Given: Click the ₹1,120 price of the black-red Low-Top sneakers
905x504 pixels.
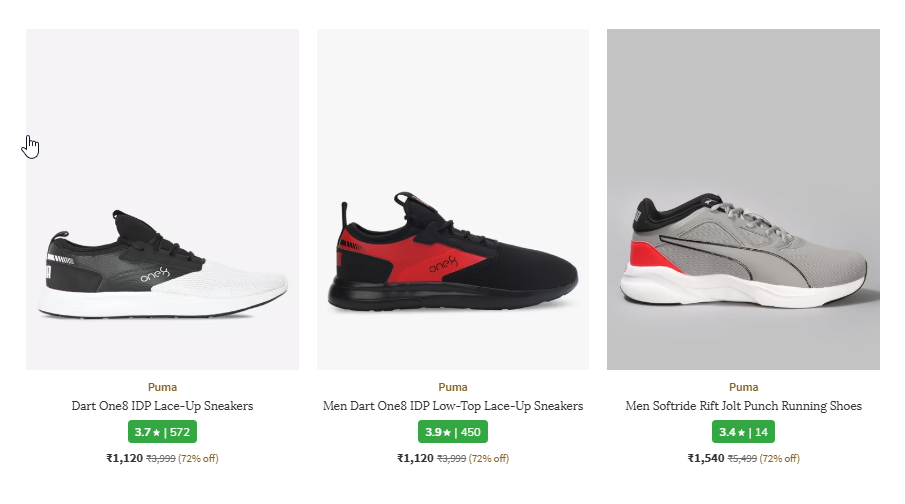Looking at the screenshot, I should click(x=415, y=459).
